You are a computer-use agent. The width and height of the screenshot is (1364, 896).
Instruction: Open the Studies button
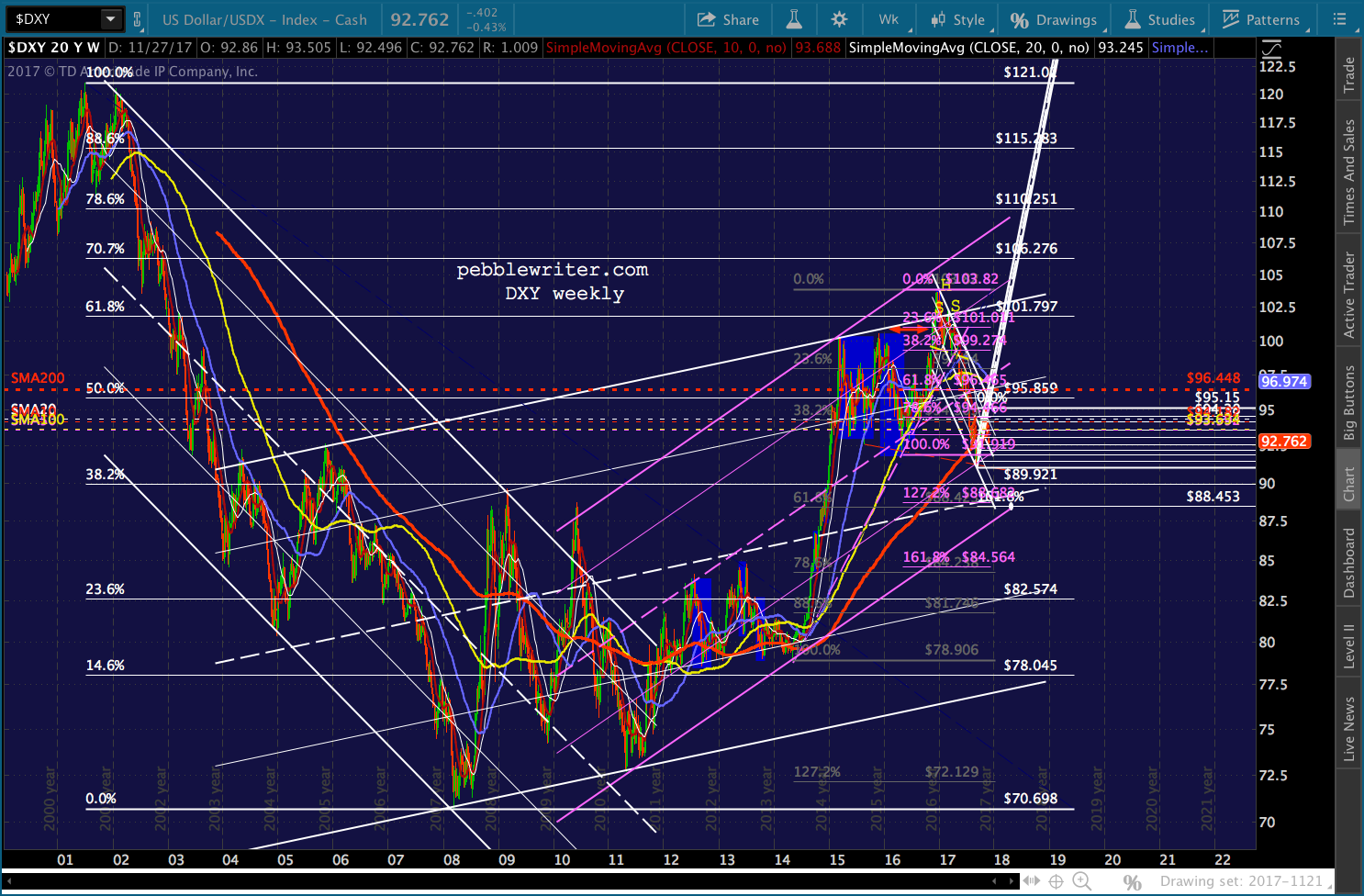click(1160, 19)
